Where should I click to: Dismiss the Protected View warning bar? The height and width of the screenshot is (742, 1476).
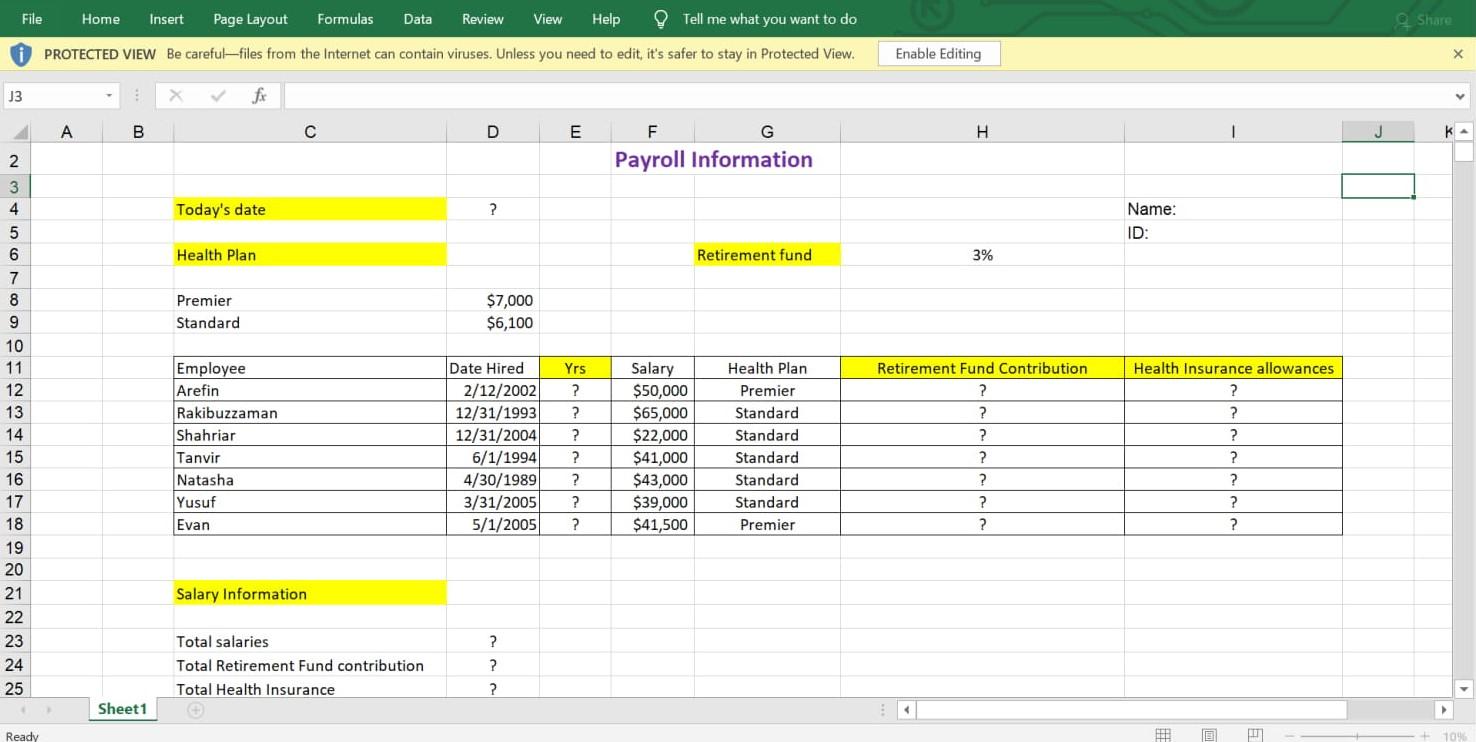[x=1456, y=53]
